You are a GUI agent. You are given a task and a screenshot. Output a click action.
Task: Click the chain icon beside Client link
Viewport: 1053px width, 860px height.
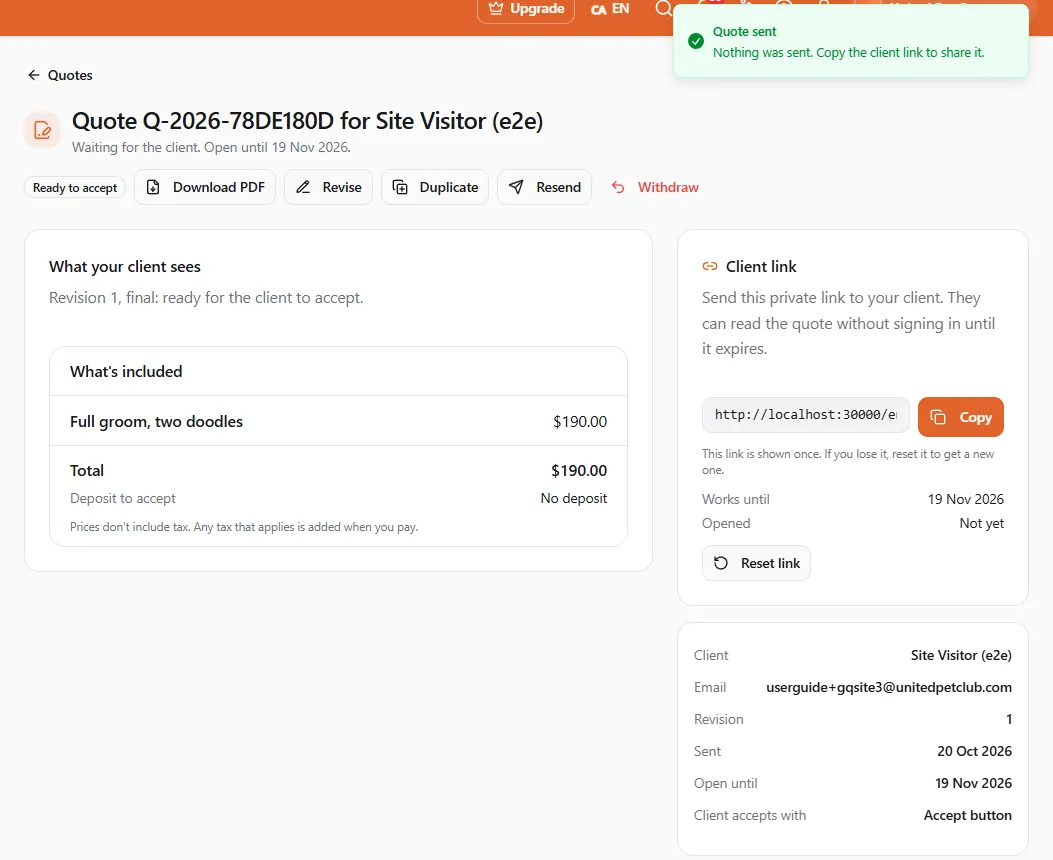tap(709, 267)
